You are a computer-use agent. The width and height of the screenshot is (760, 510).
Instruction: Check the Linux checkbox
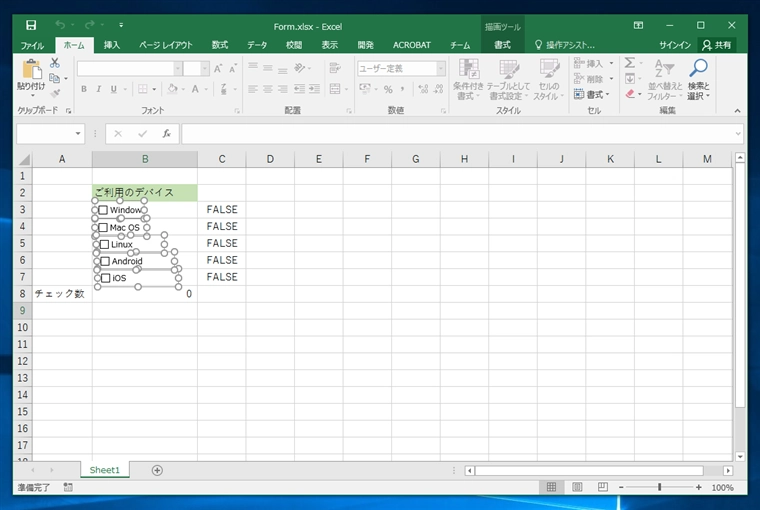104,244
